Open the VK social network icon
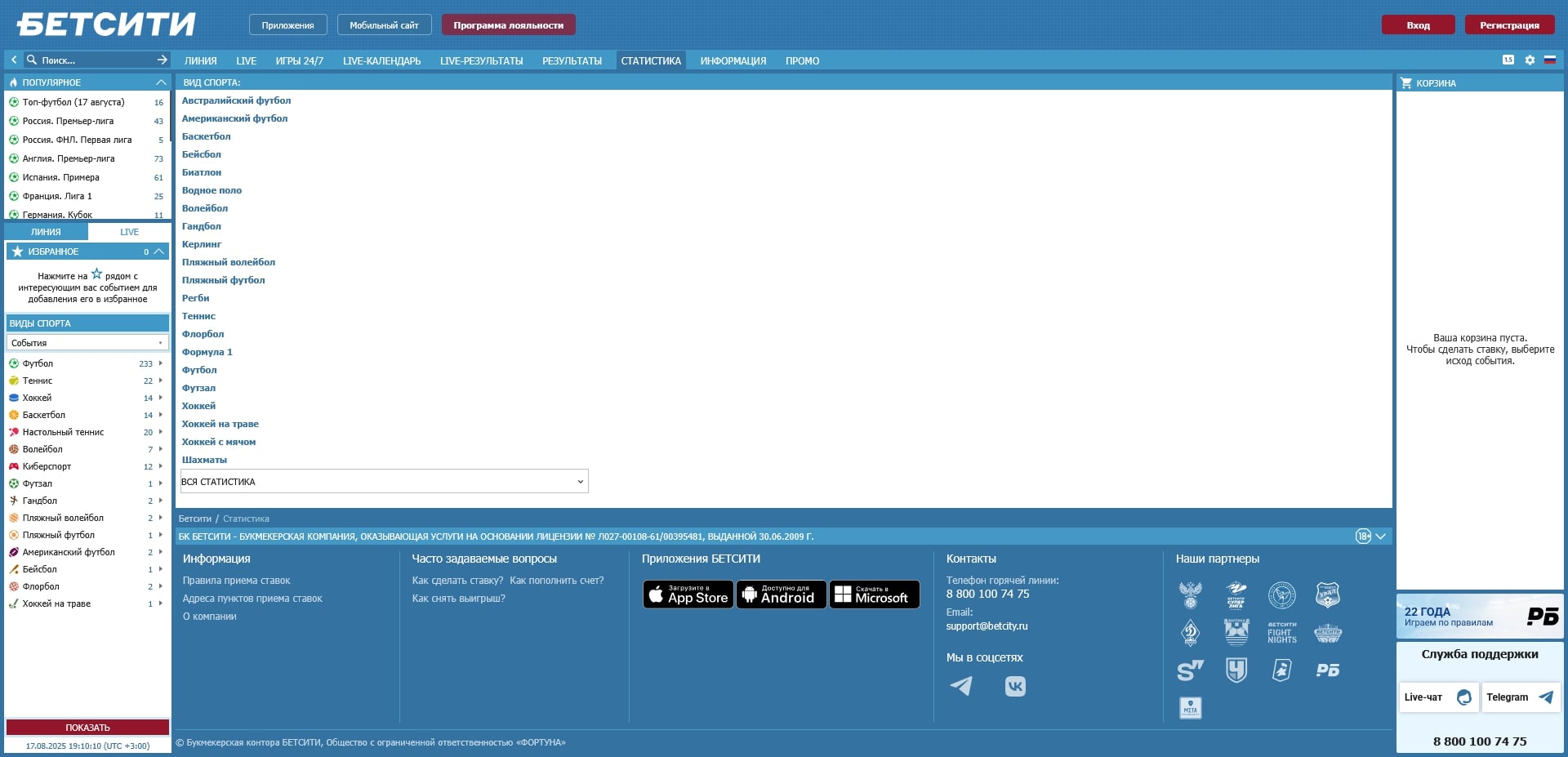The width and height of the screenshot is (1568, 757). click(1015, 686)
